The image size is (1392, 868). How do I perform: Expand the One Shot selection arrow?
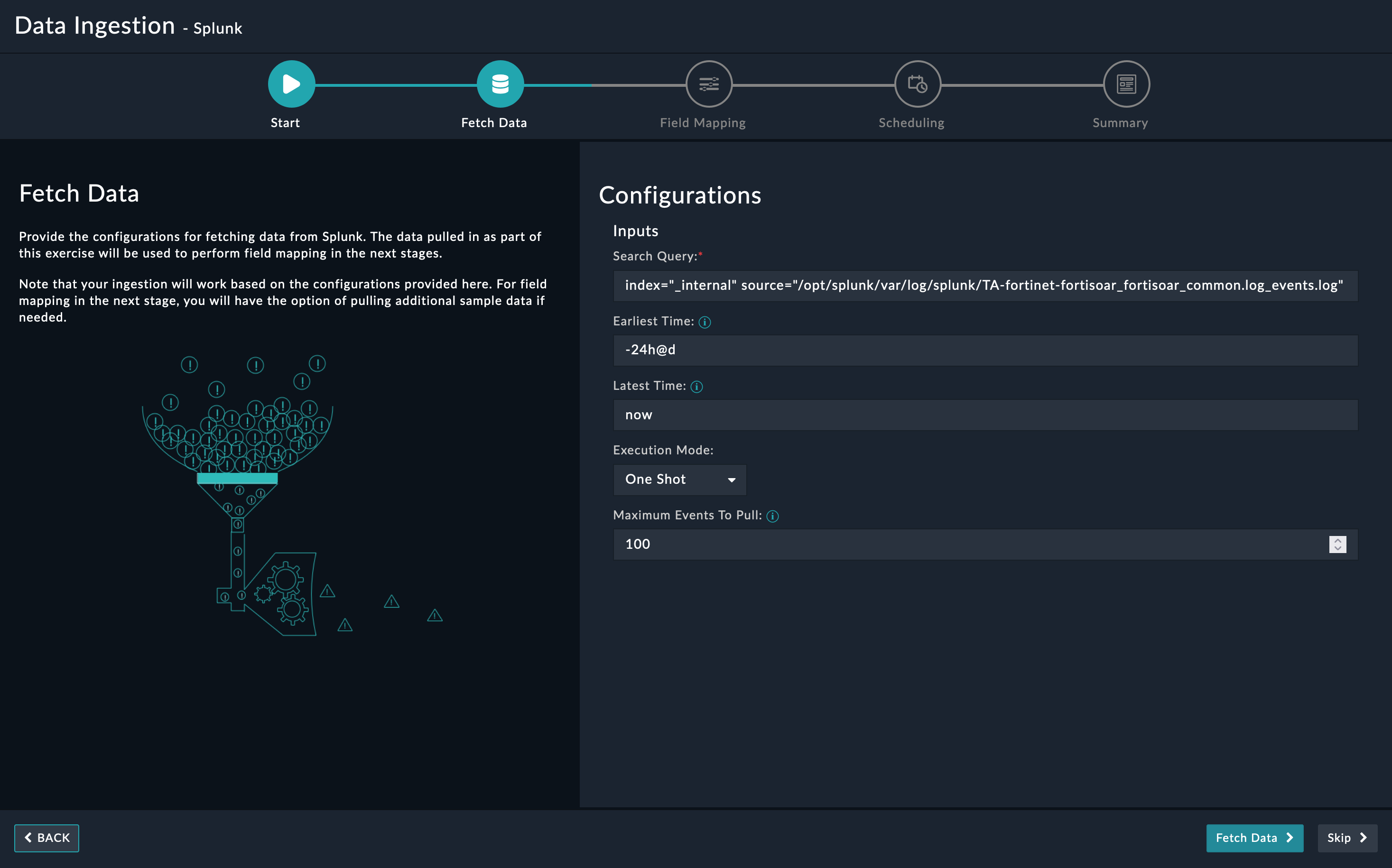click(731, 480)
